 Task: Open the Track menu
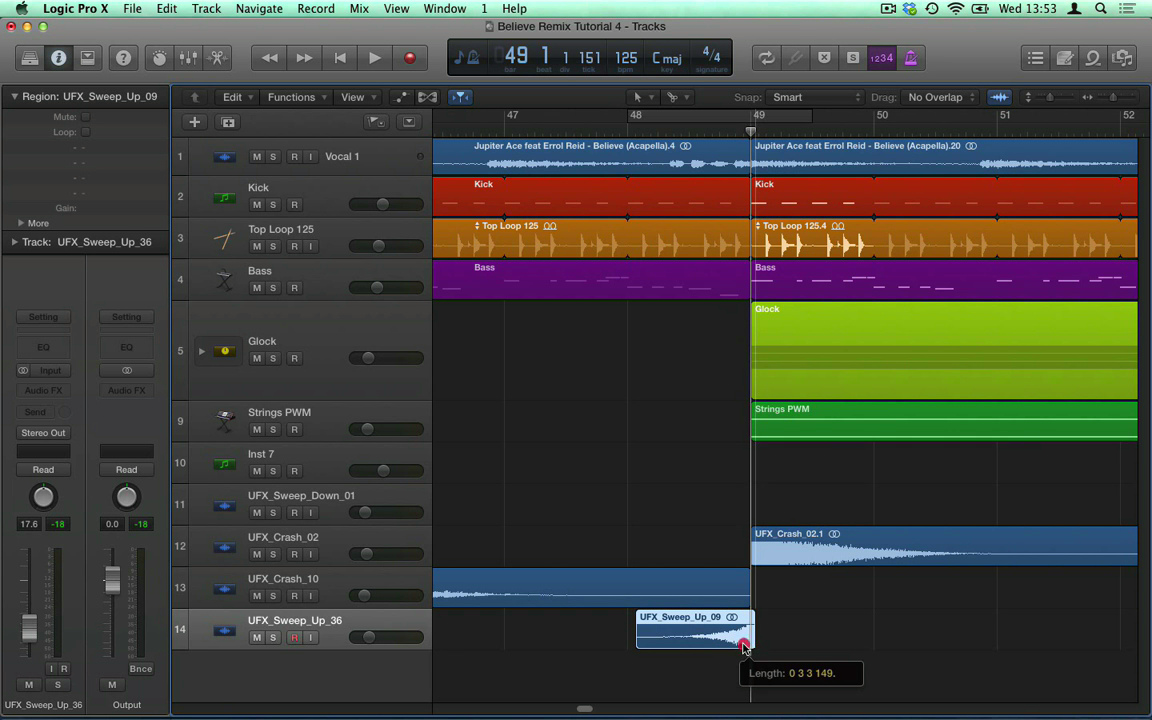point(206,9)
